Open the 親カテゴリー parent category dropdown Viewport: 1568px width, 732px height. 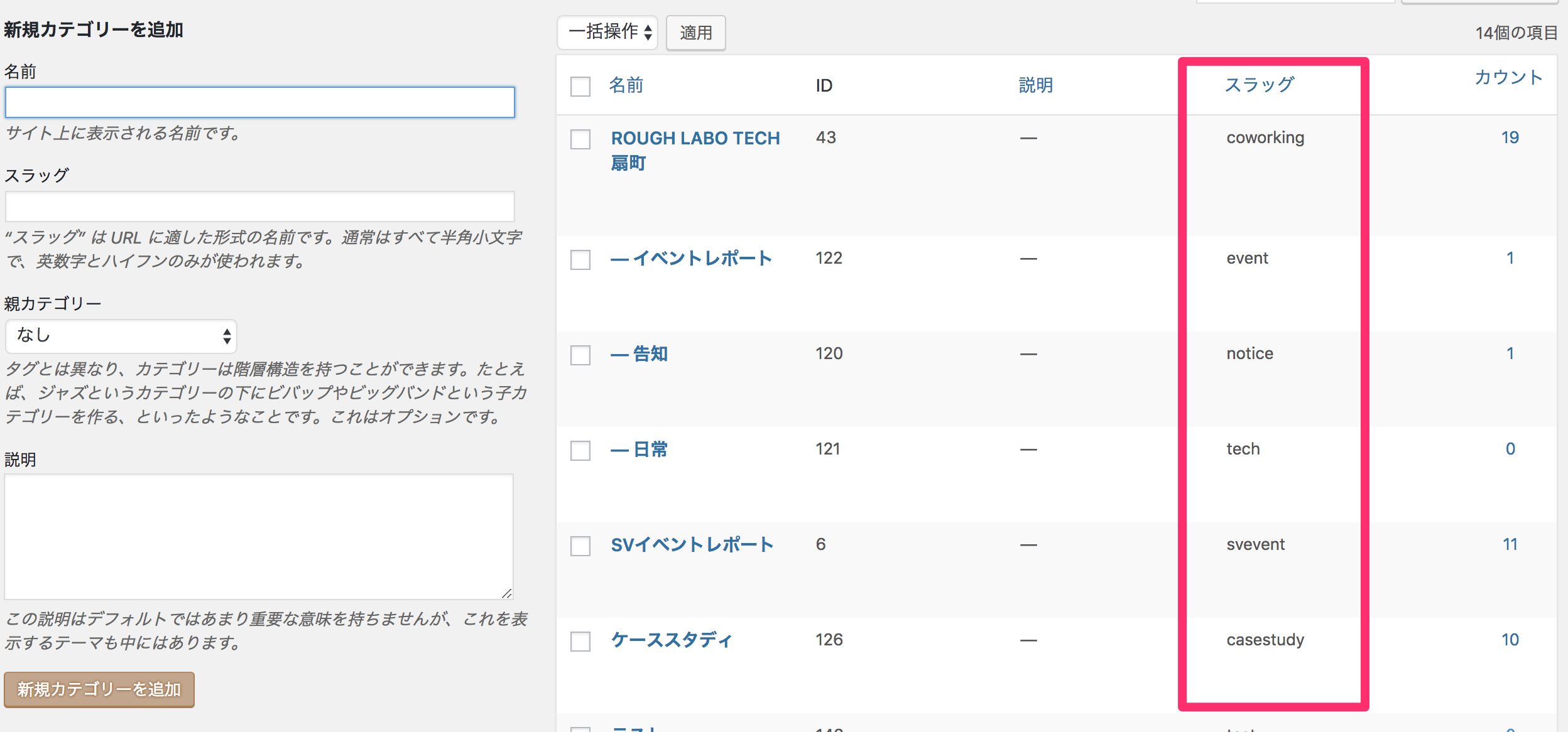point(121,336)
